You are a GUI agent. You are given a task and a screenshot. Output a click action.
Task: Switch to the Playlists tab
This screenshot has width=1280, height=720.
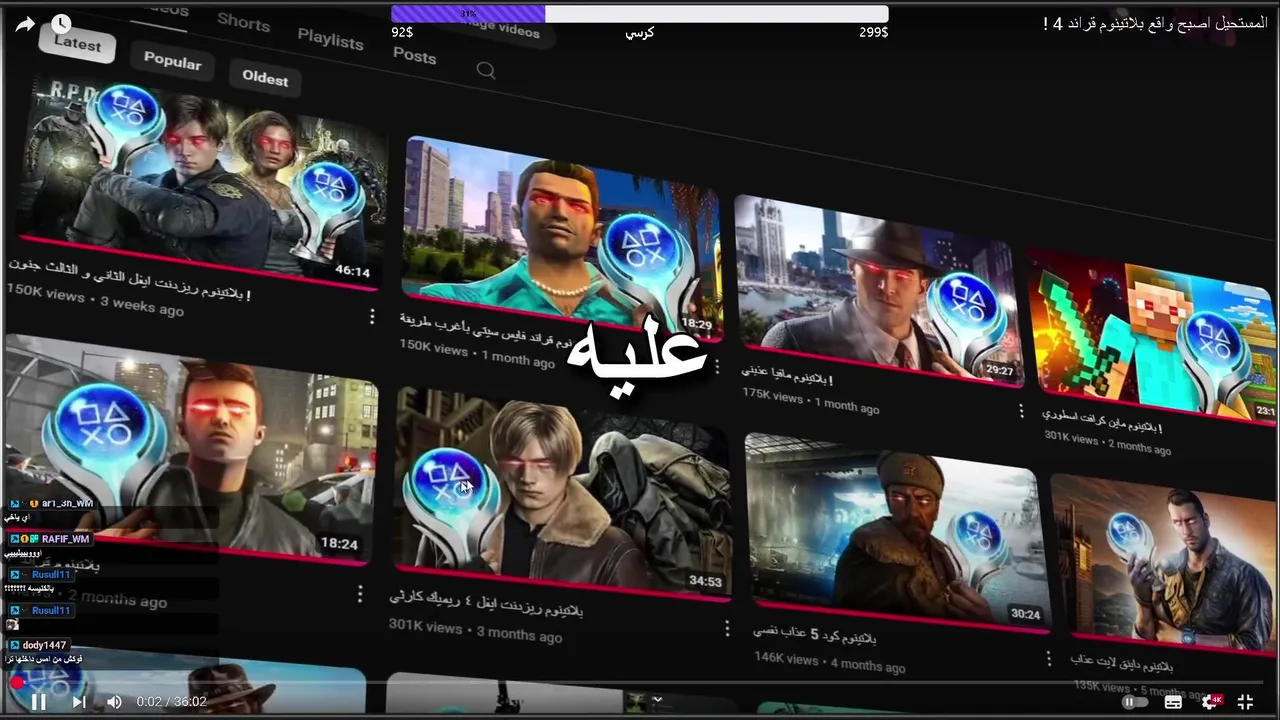(330, 40)
